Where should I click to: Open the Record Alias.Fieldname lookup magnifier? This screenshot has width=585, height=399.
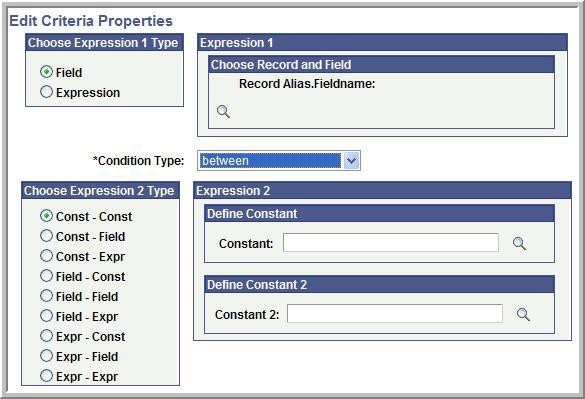(223, 111)
